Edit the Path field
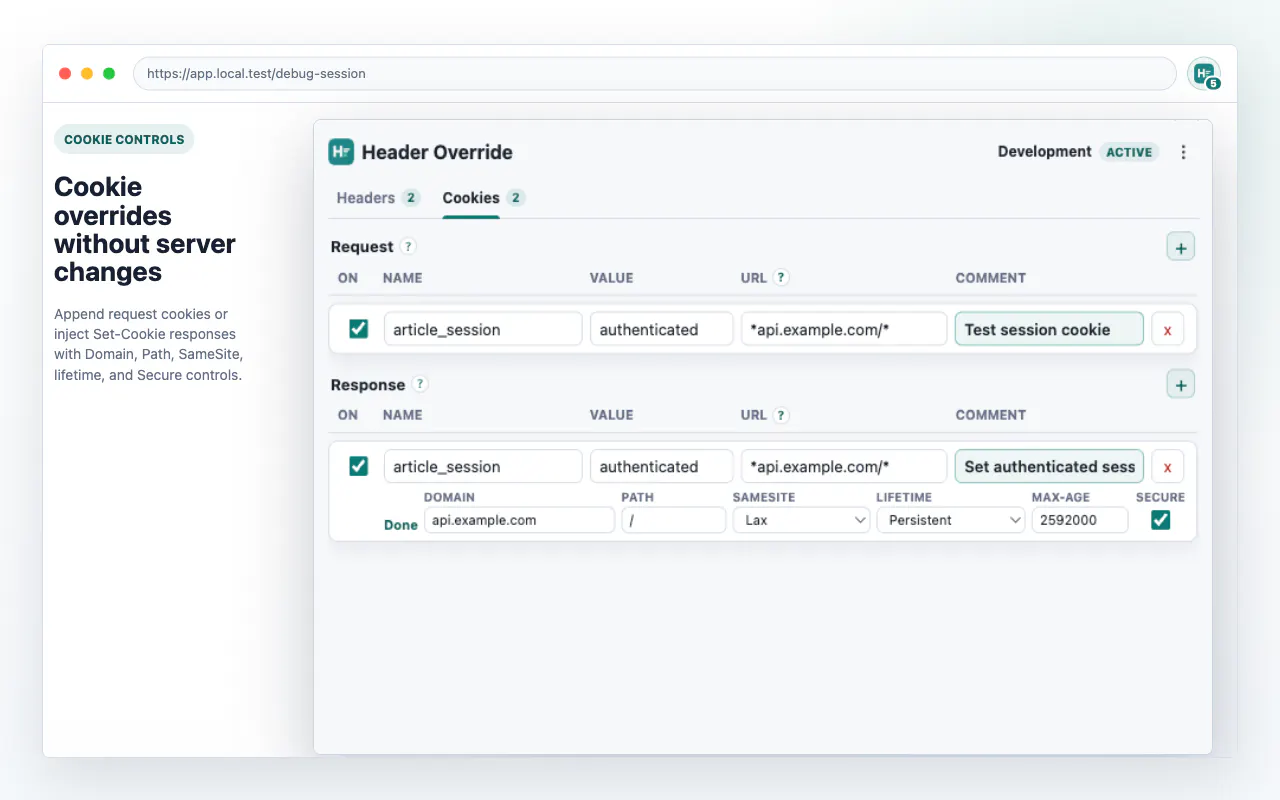This screenshot has height=800, width=1280. pyautogui.click(x=674, y=520)
